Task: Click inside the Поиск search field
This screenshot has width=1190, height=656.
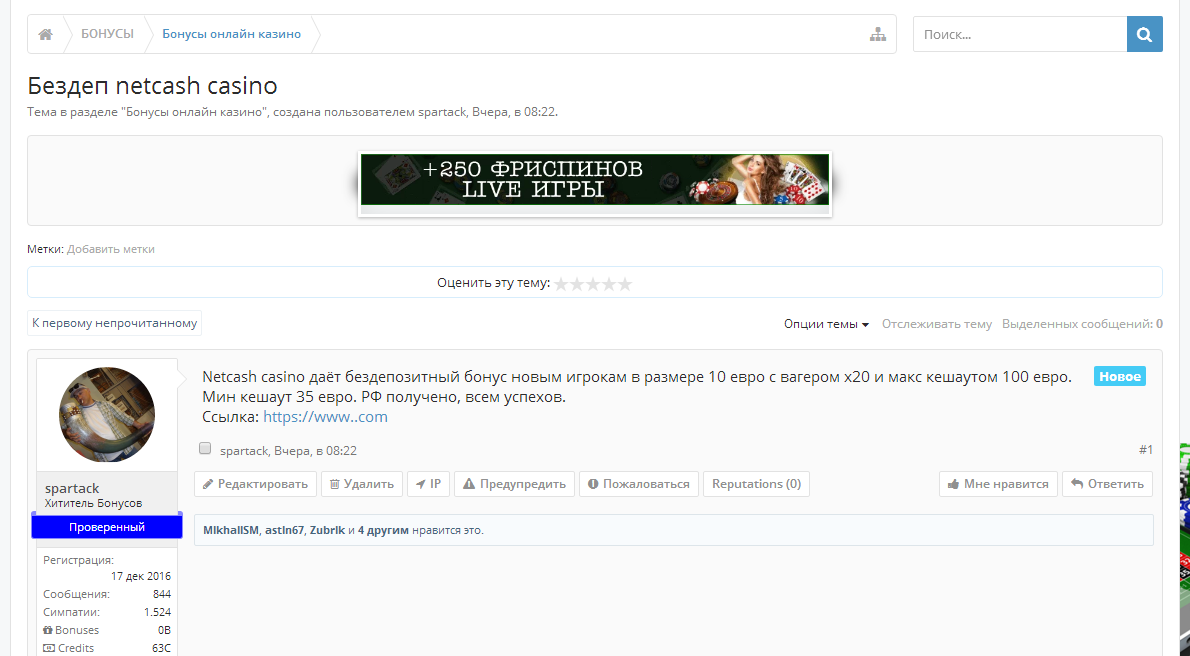Action: tap(1019, 34)
